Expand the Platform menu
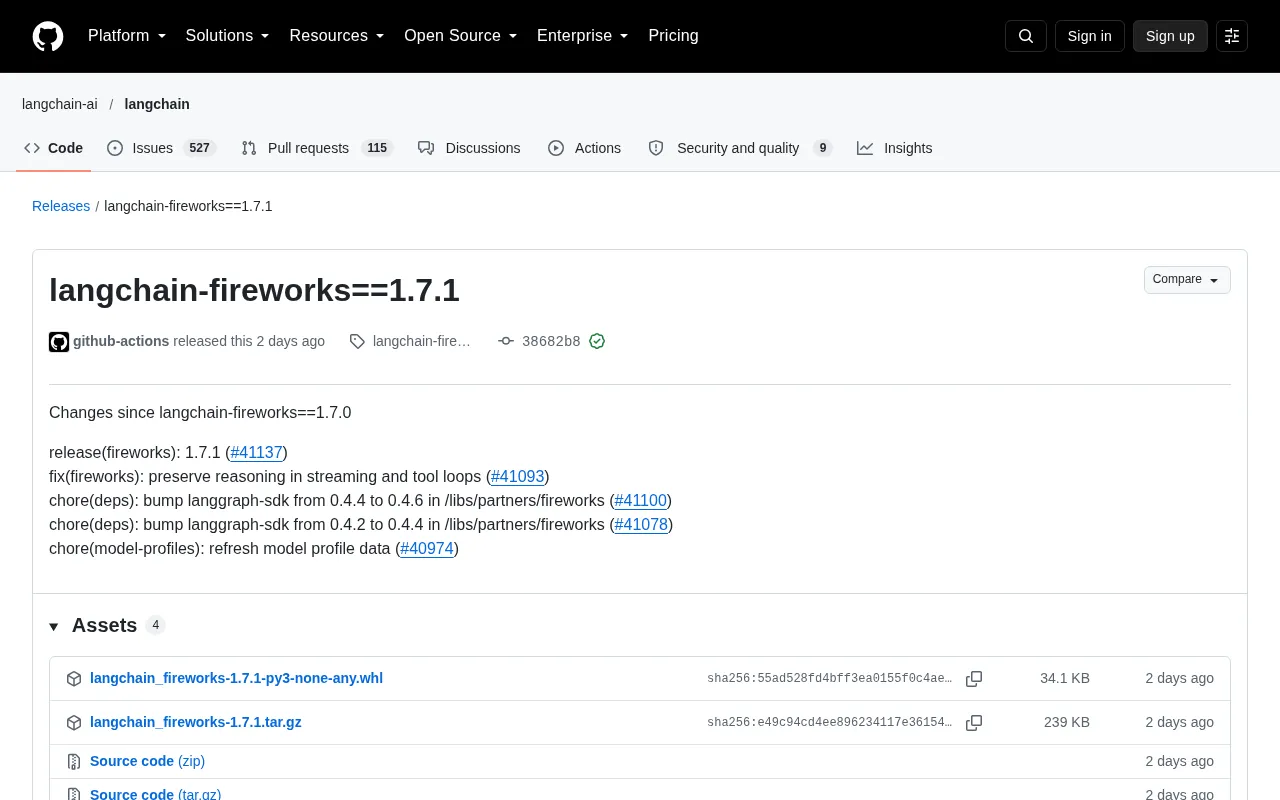1280x800 pixels. pos(127,36)
